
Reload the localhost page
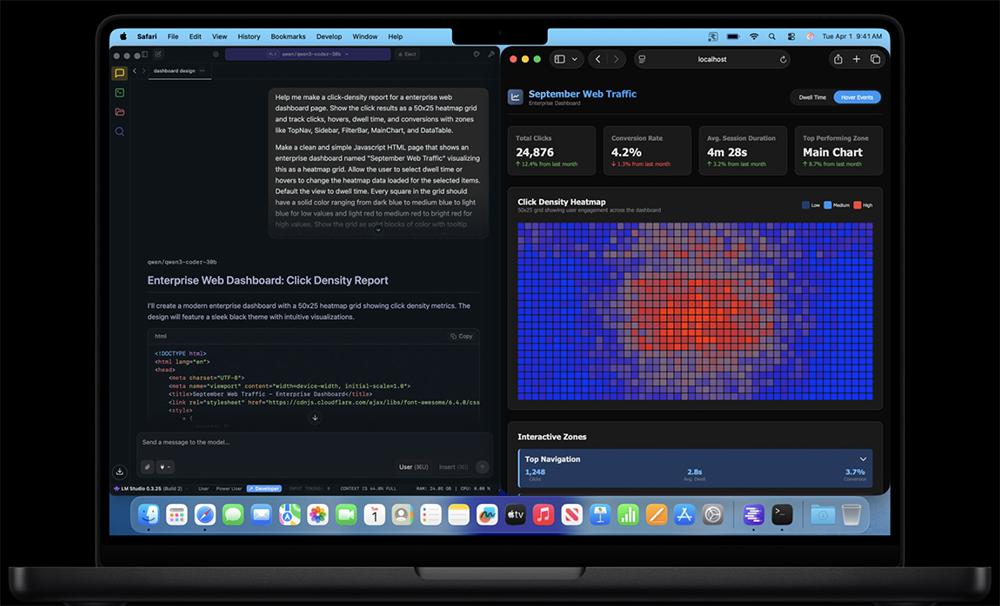point(783,59)
